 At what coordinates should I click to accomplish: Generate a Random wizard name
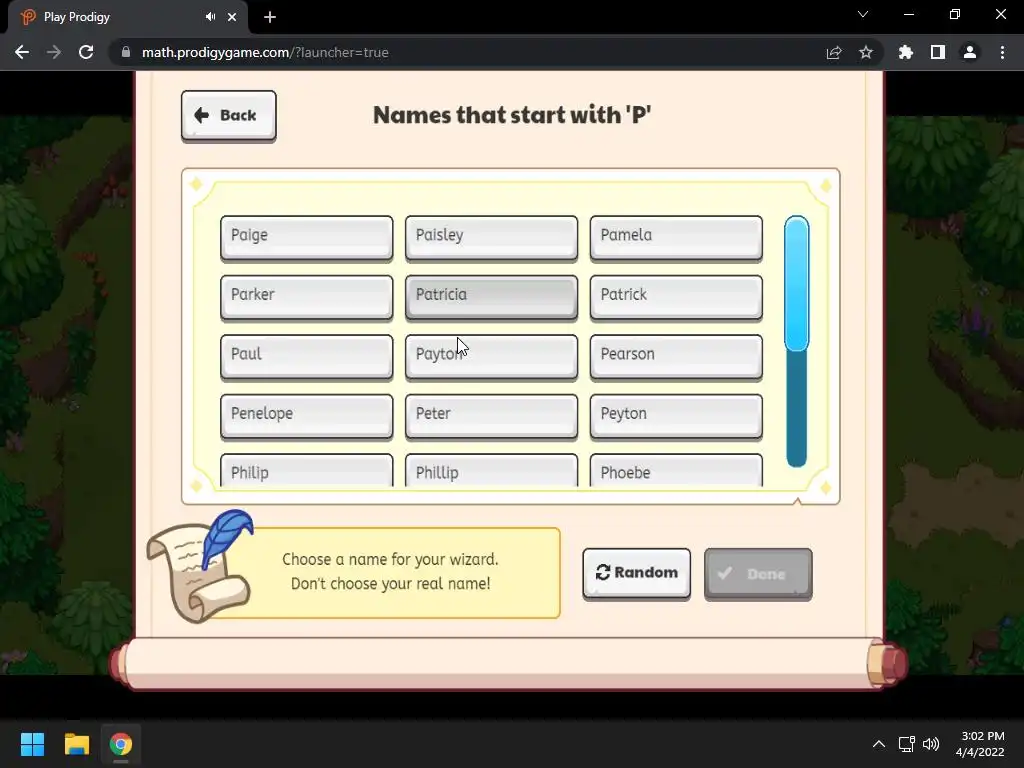click(636, 573)
